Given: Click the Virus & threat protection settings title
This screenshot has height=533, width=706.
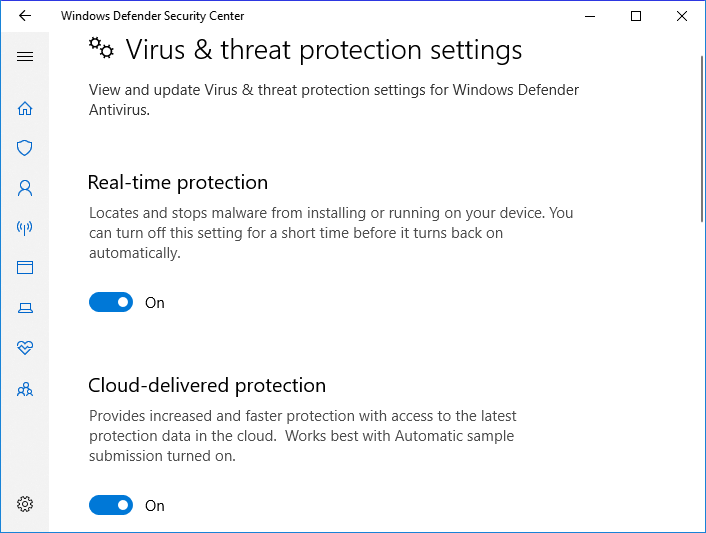Looking at the screenshot, I should [323, 50].
